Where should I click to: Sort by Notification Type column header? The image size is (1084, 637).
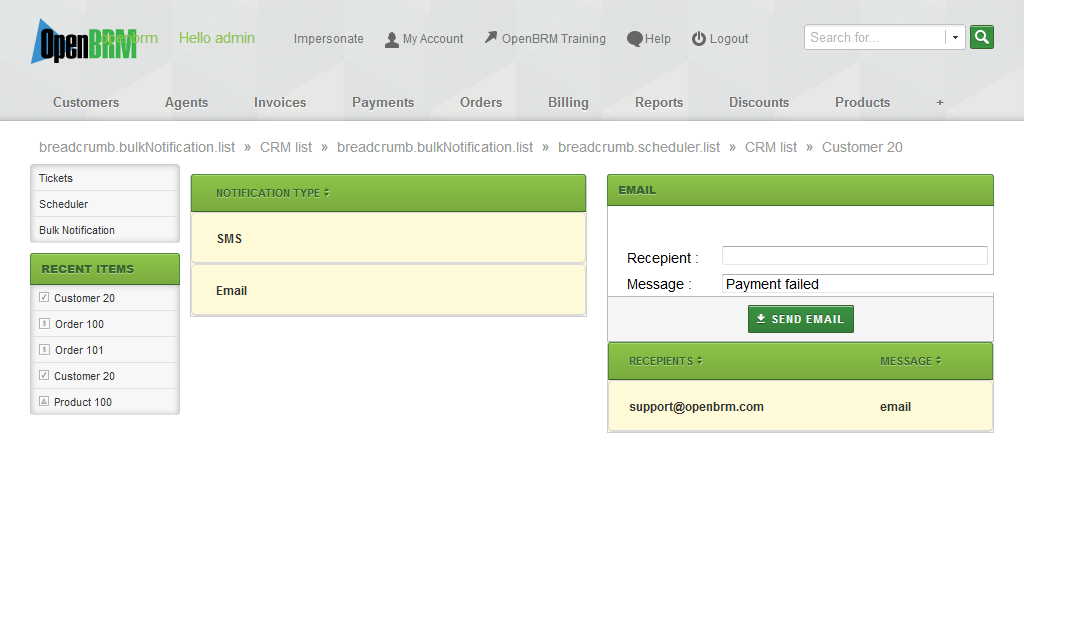(272, 193)
